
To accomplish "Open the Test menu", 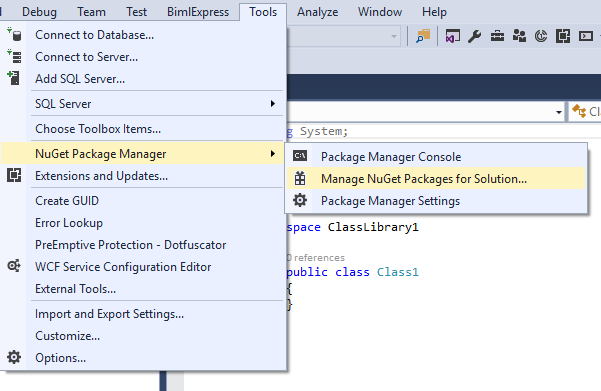I will click(x=136, y=12).
